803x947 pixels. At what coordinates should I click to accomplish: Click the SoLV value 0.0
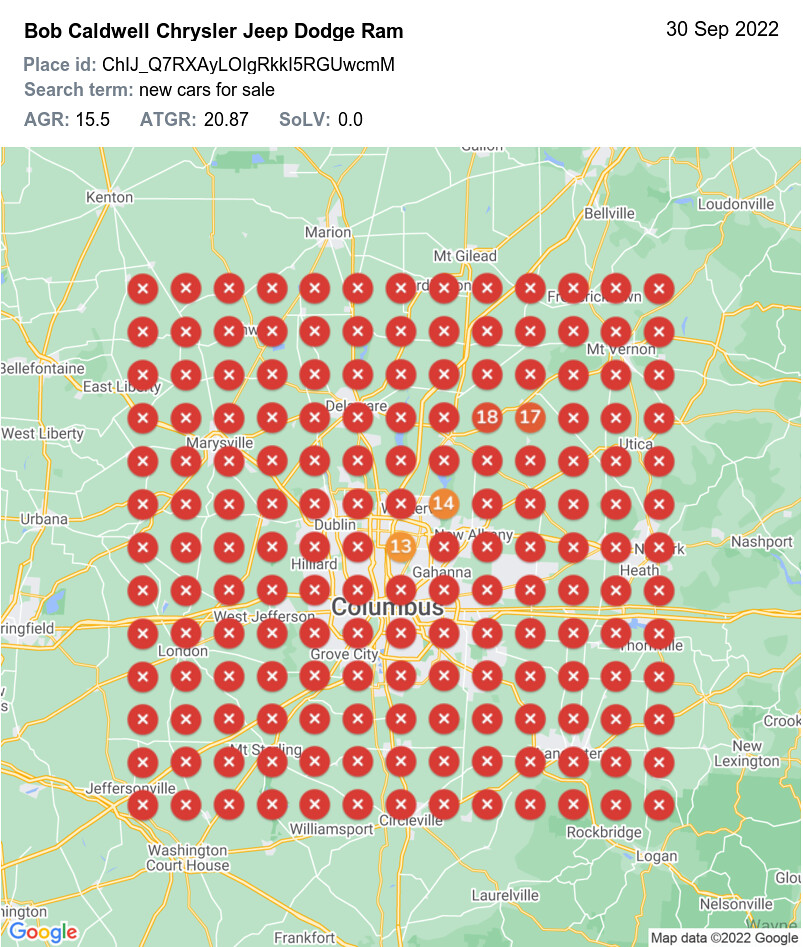point(350,120)
